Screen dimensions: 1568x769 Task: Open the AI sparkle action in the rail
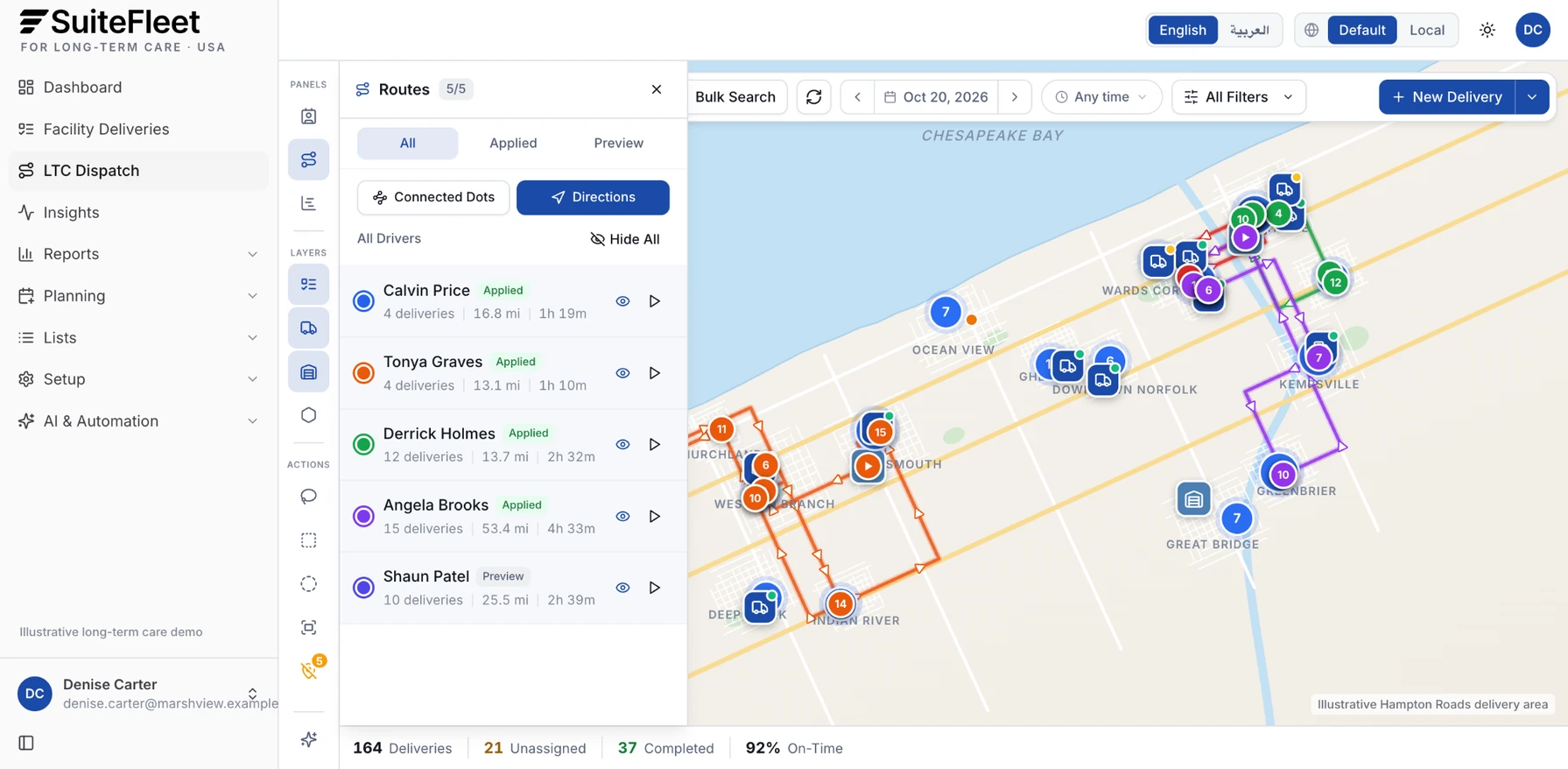click(x=308, y=740)
